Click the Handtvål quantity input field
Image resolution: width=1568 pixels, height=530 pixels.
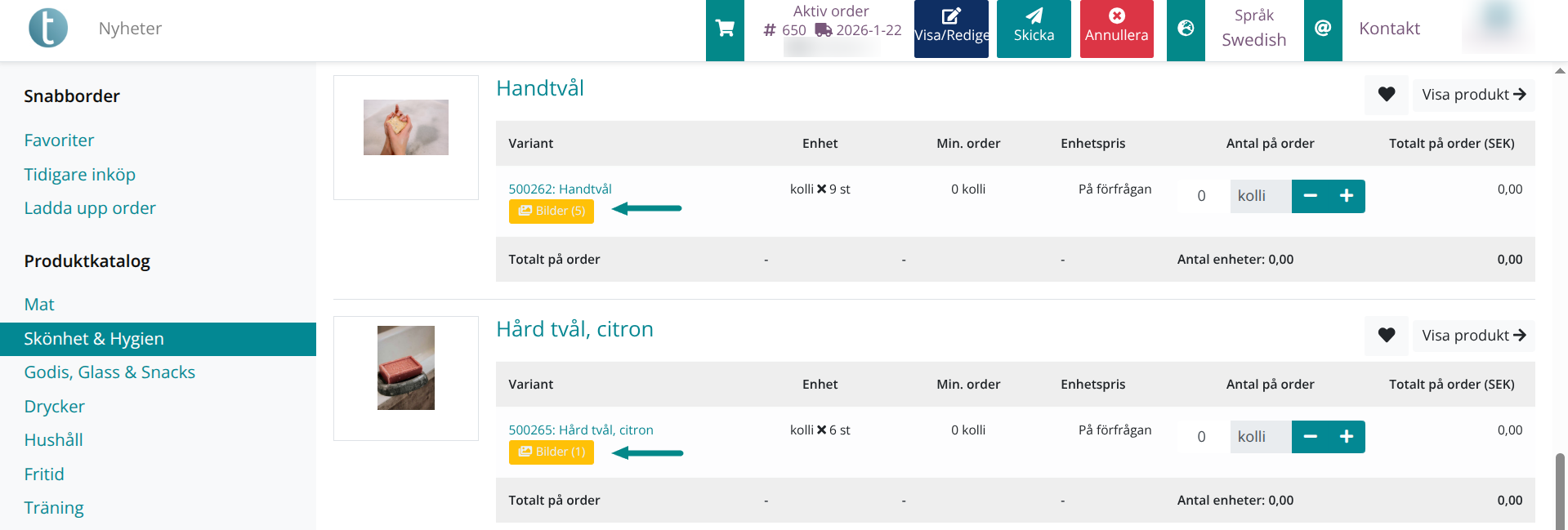coord(1201,196)
